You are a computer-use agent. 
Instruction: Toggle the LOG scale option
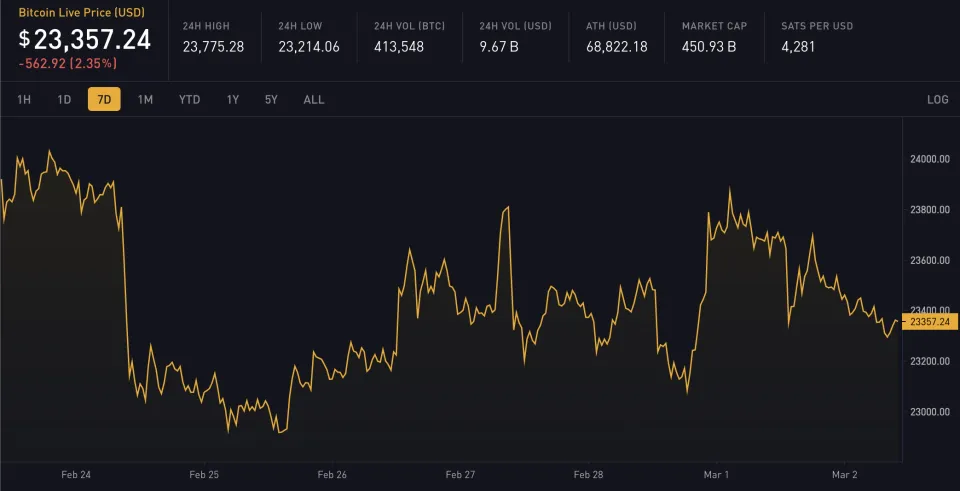pyautogui.click(x=937, y=100)
